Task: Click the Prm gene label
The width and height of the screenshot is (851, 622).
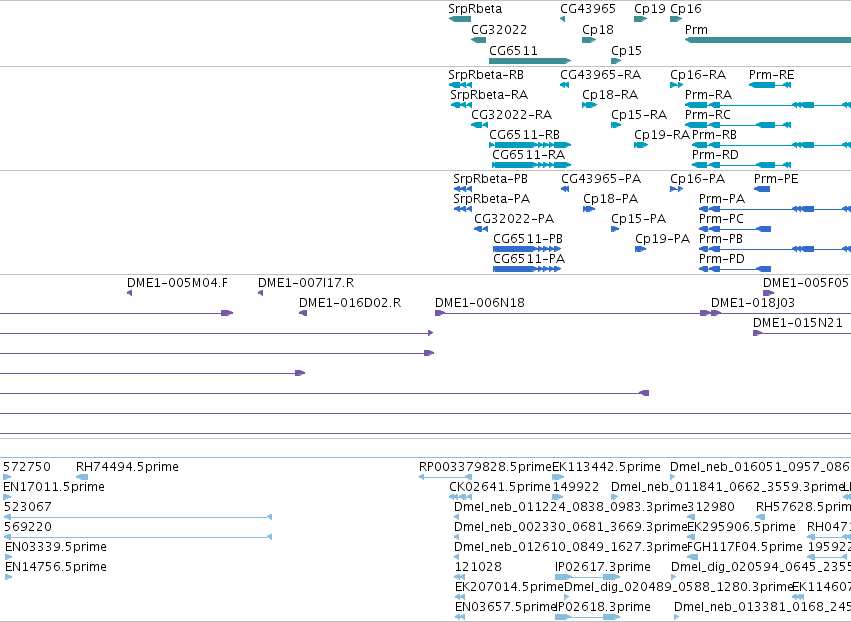Action: pyautogui.click(x=696, y=30)
